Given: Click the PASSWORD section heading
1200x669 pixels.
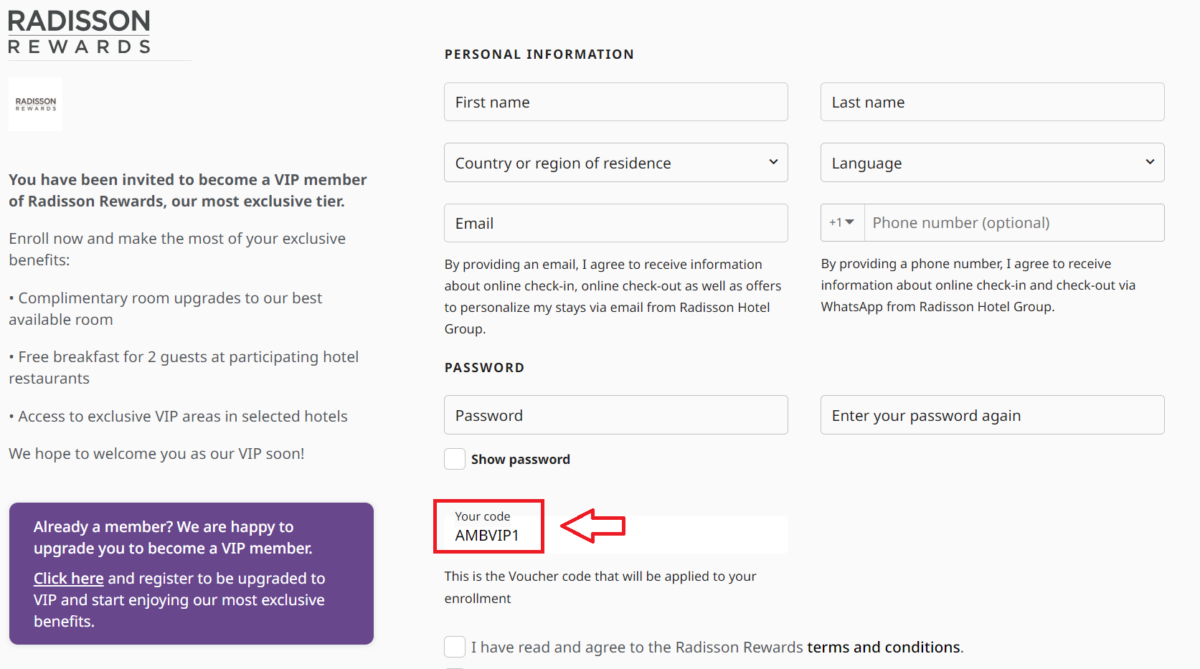Looking at the screenshot, I should 484,367.
